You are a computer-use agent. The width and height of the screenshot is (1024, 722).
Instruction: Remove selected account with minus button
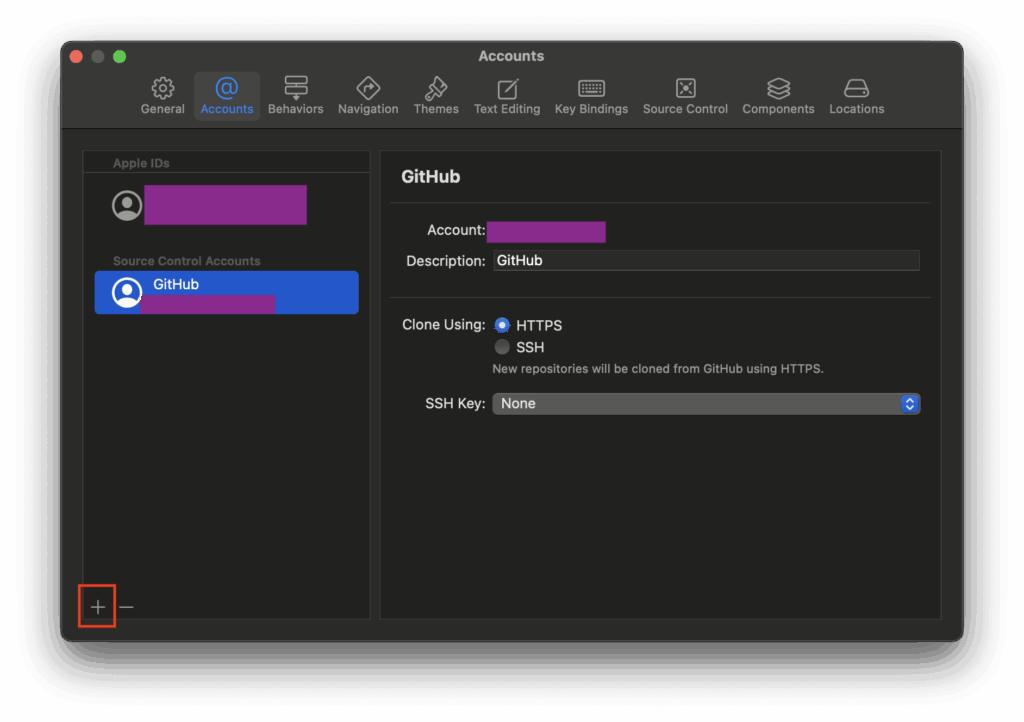[127, 607]
